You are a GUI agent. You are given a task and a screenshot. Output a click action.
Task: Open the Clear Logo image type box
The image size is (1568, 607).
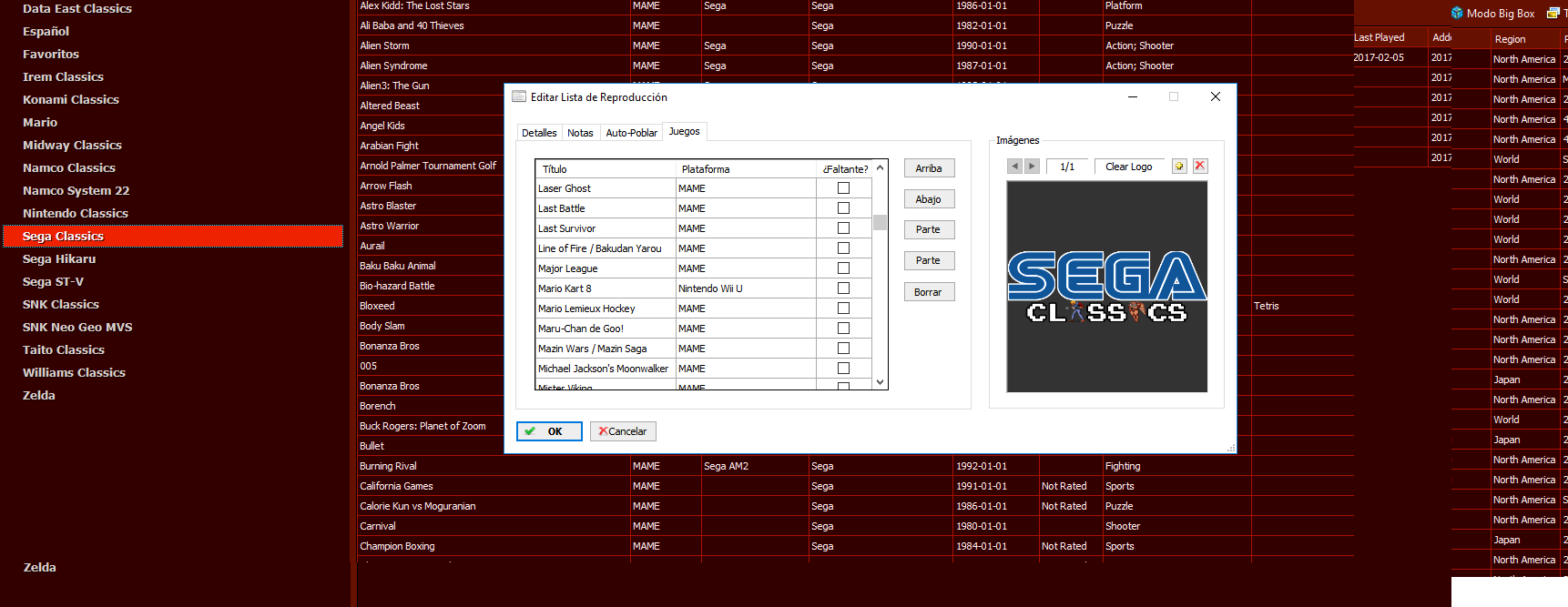tap(1129, 167)
